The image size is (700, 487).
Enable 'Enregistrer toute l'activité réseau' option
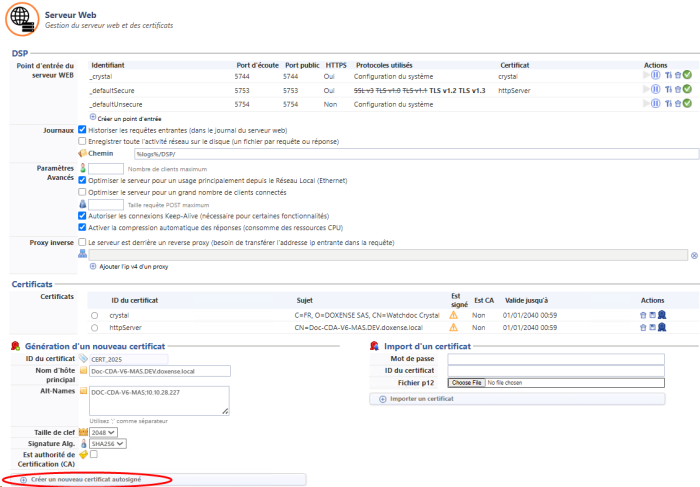tap(82, 141)
